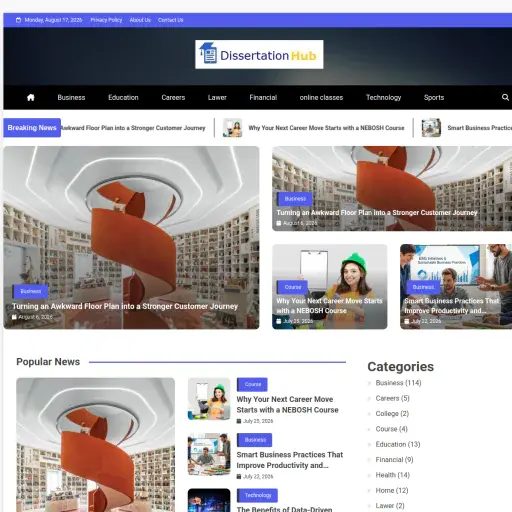Open the search magnifier icon

(x=505, y=97)
